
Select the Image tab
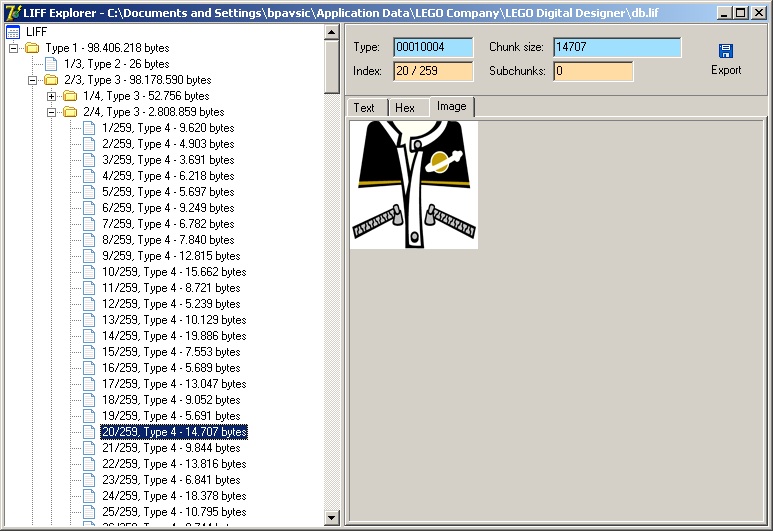tap(451, 107)
